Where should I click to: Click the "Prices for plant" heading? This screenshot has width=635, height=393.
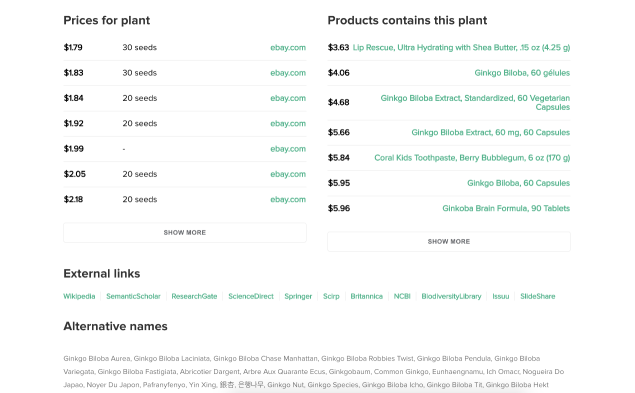pos(107,20)
